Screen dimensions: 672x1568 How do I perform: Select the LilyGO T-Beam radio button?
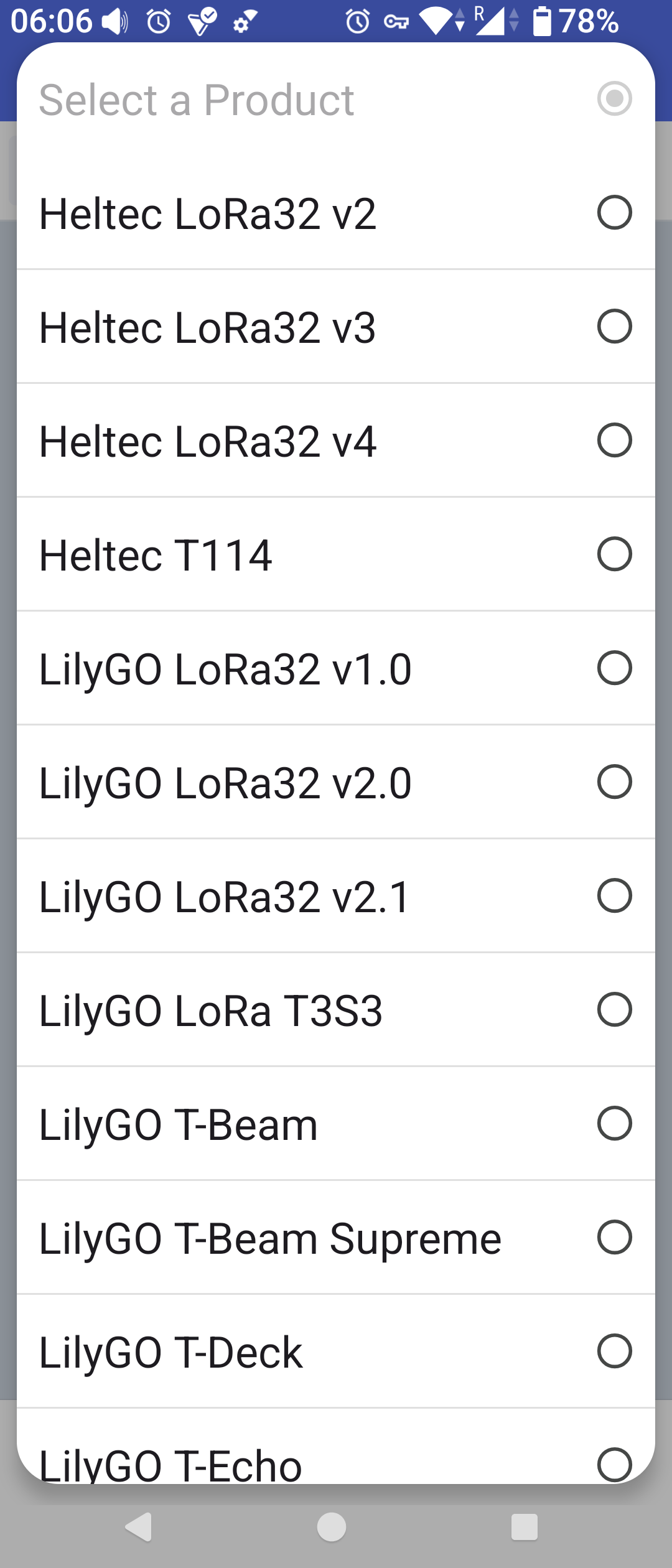614,1124
